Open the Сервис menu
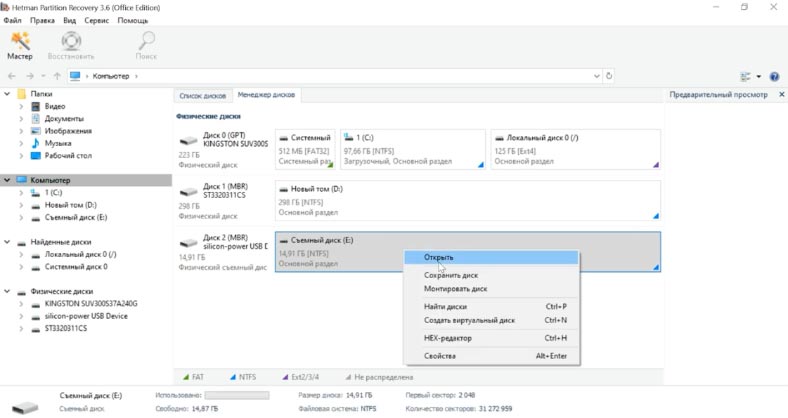Screen dimensions: 788x418 tap(96, 21)
